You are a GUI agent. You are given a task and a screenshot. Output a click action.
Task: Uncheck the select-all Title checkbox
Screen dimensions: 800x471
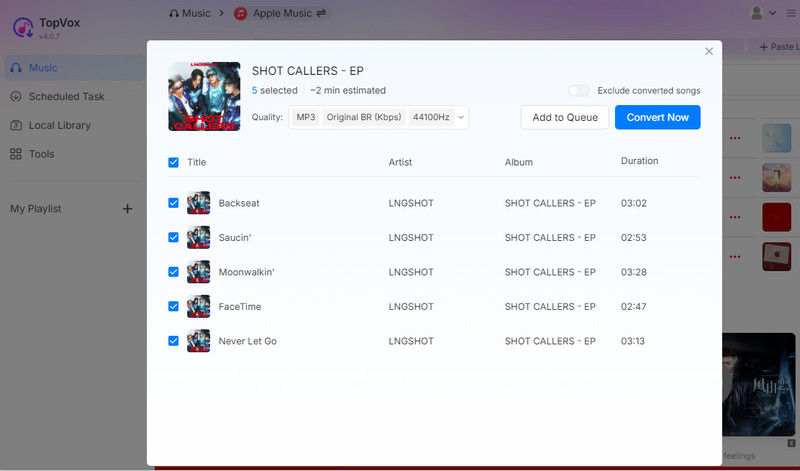coord(174,162)
